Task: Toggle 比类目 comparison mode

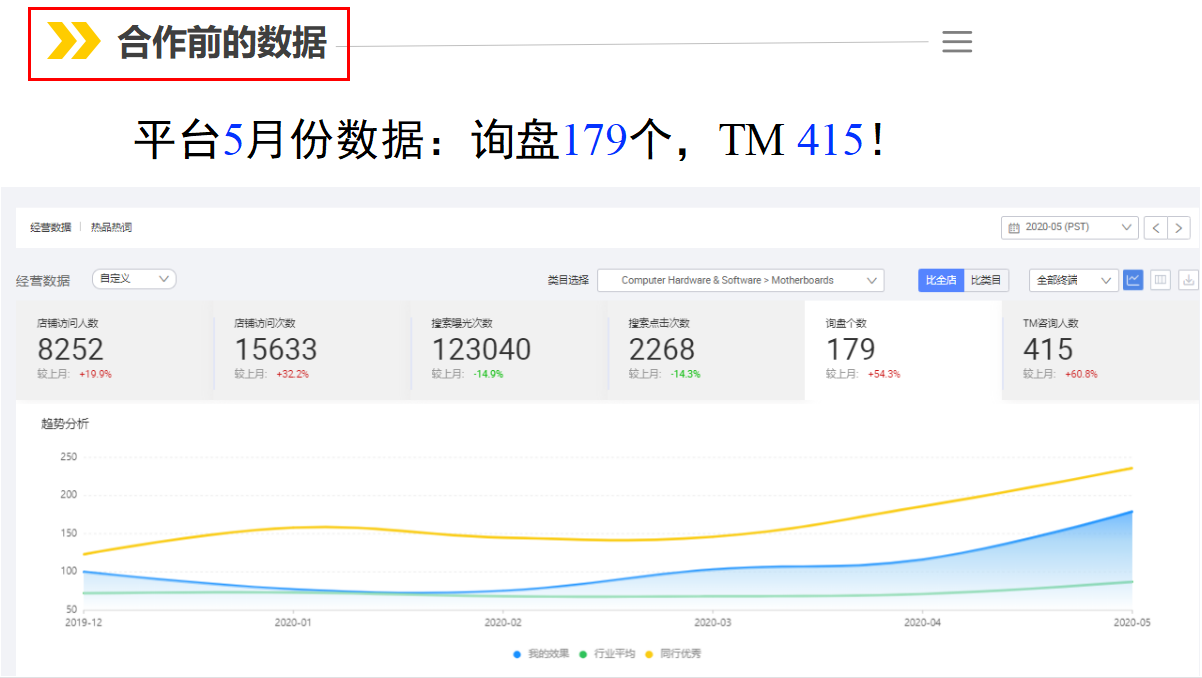Action: coord(986,280)
